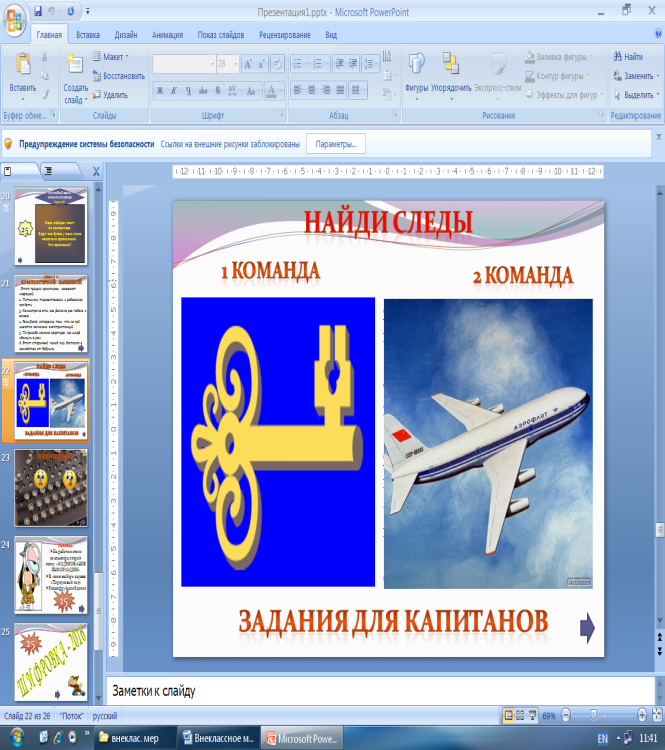665x750 pixels.
Task: Click the font color A swatch
Action: coord(271,90)
